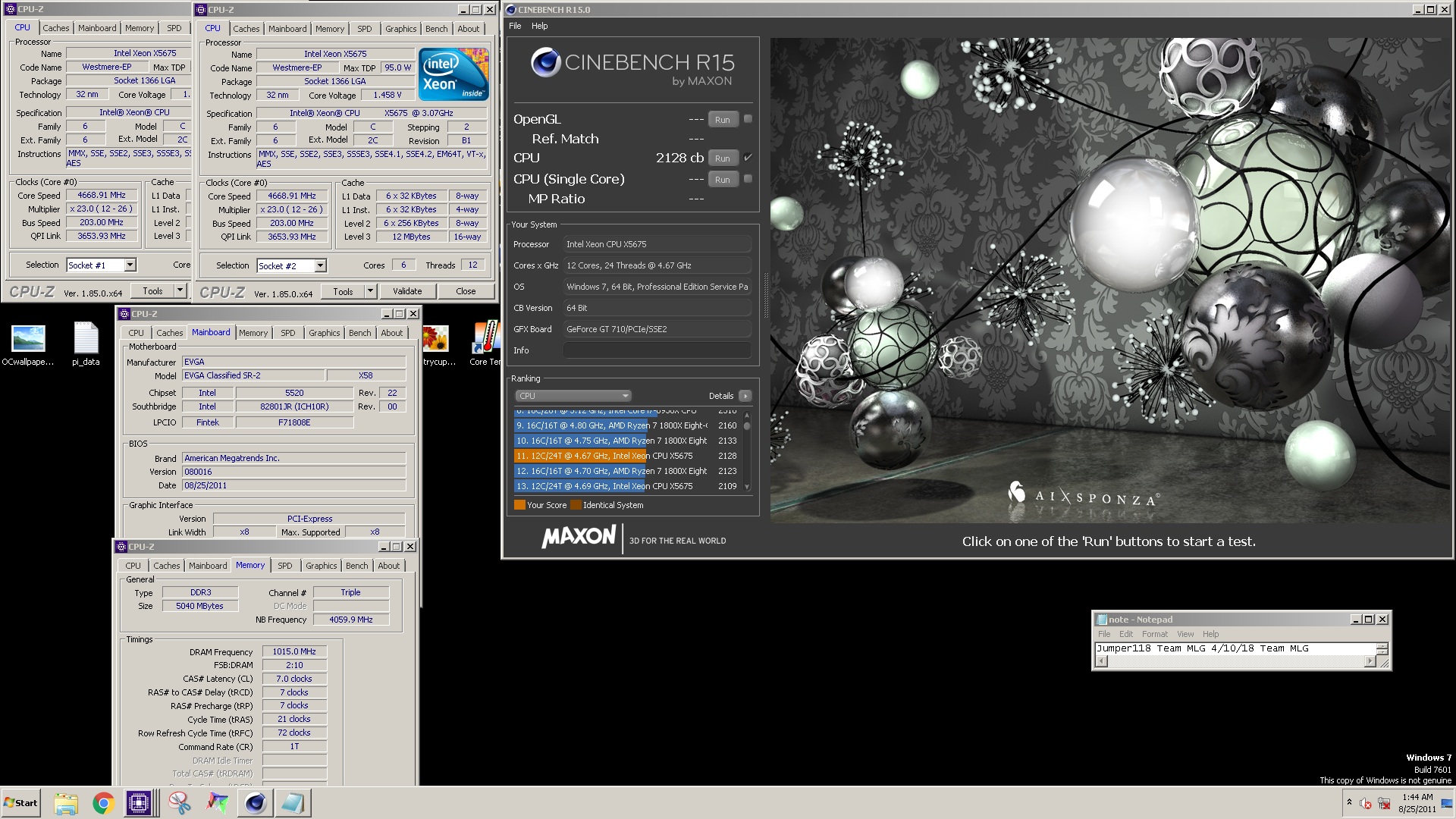Click Tools button in Socket #2 CPU-Z window
1456x819 pixels.
pyautogui.click(x=343, y=291)
